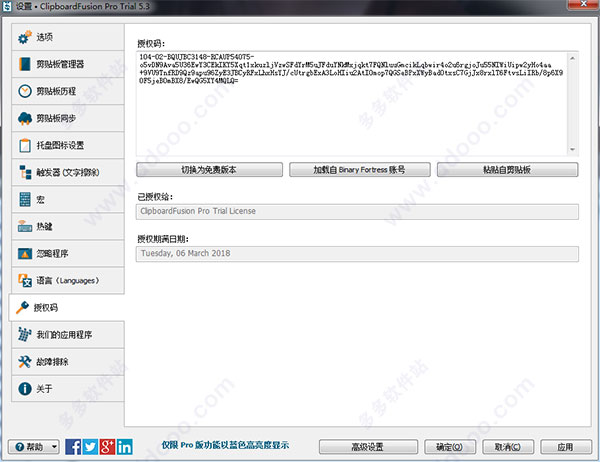Click the license box scroll-down arrow
Screen dimensions: 600x462
(572, 149)
